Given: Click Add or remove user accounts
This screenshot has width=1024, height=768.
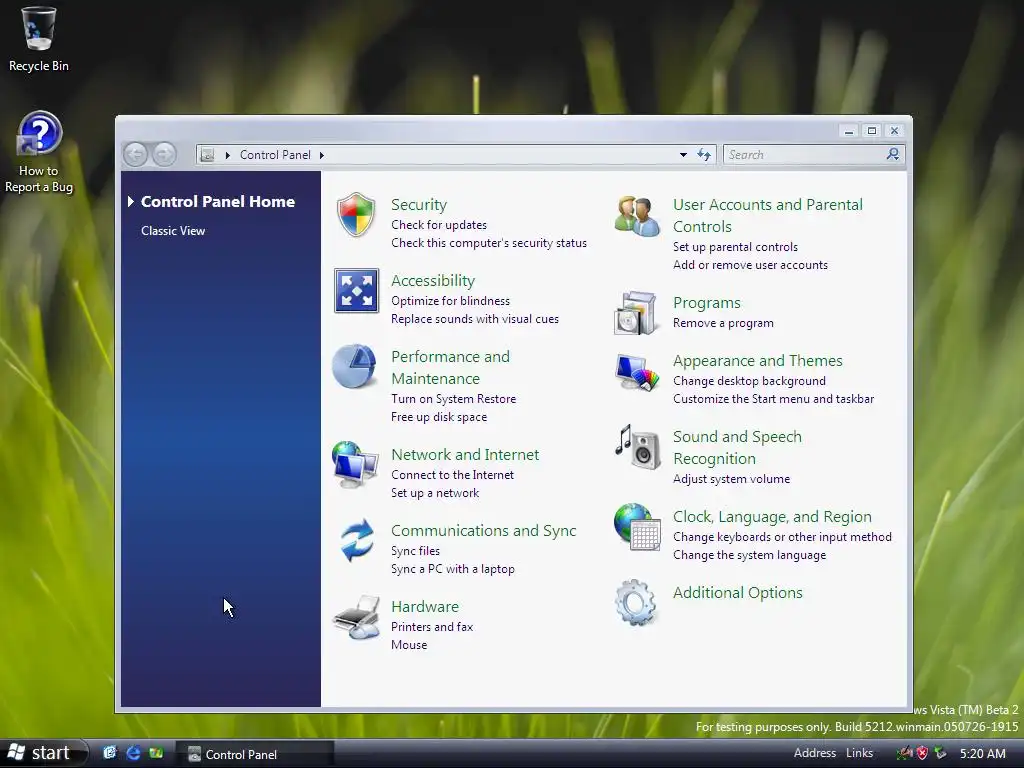Looking at the screenshot, I should point(750,265).
